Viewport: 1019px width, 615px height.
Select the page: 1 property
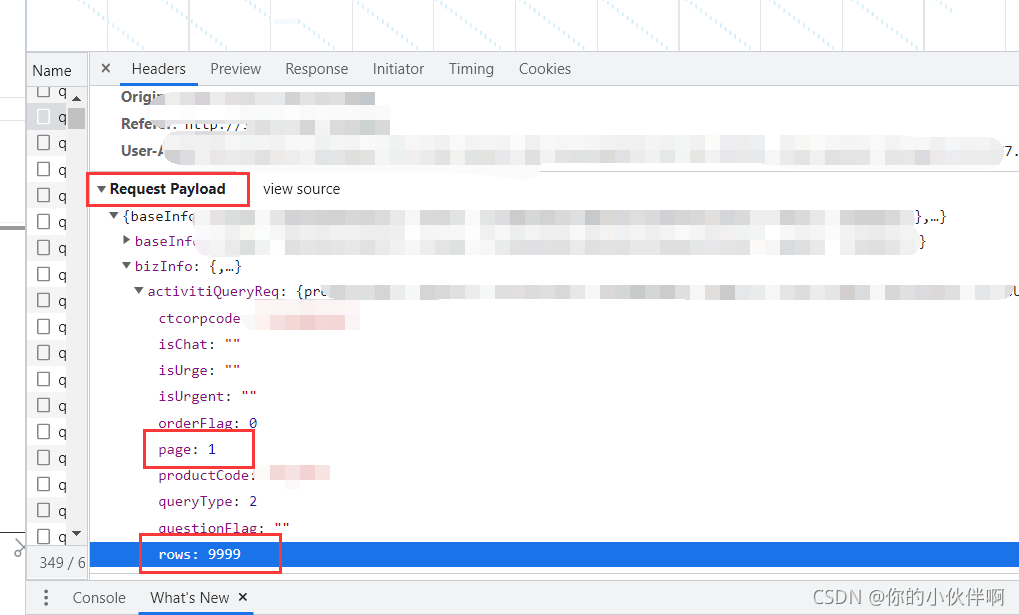187,449
